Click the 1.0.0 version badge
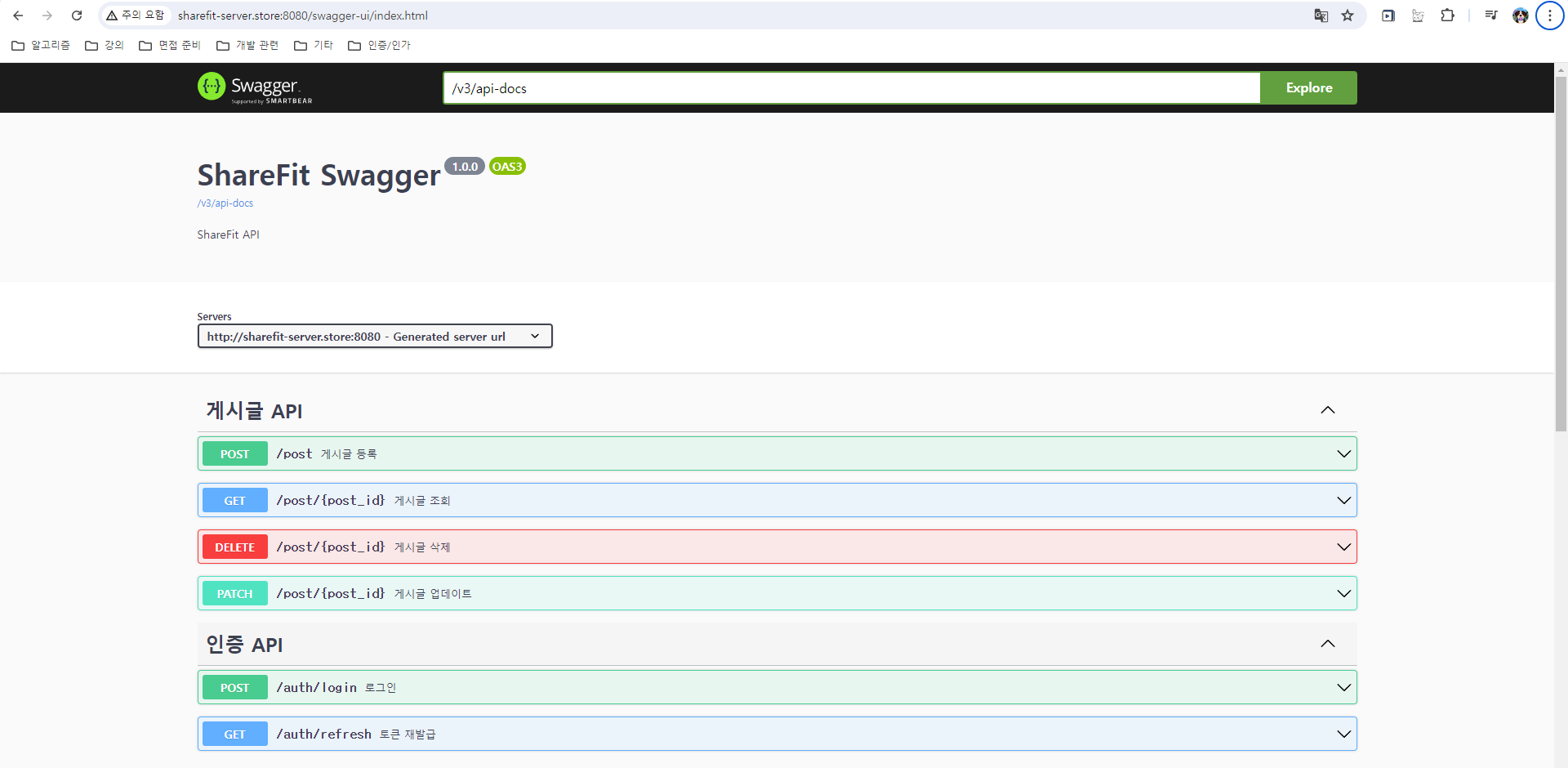This screenshot has width=1568, height=768. pyautogui.click(x=465, y=167)
